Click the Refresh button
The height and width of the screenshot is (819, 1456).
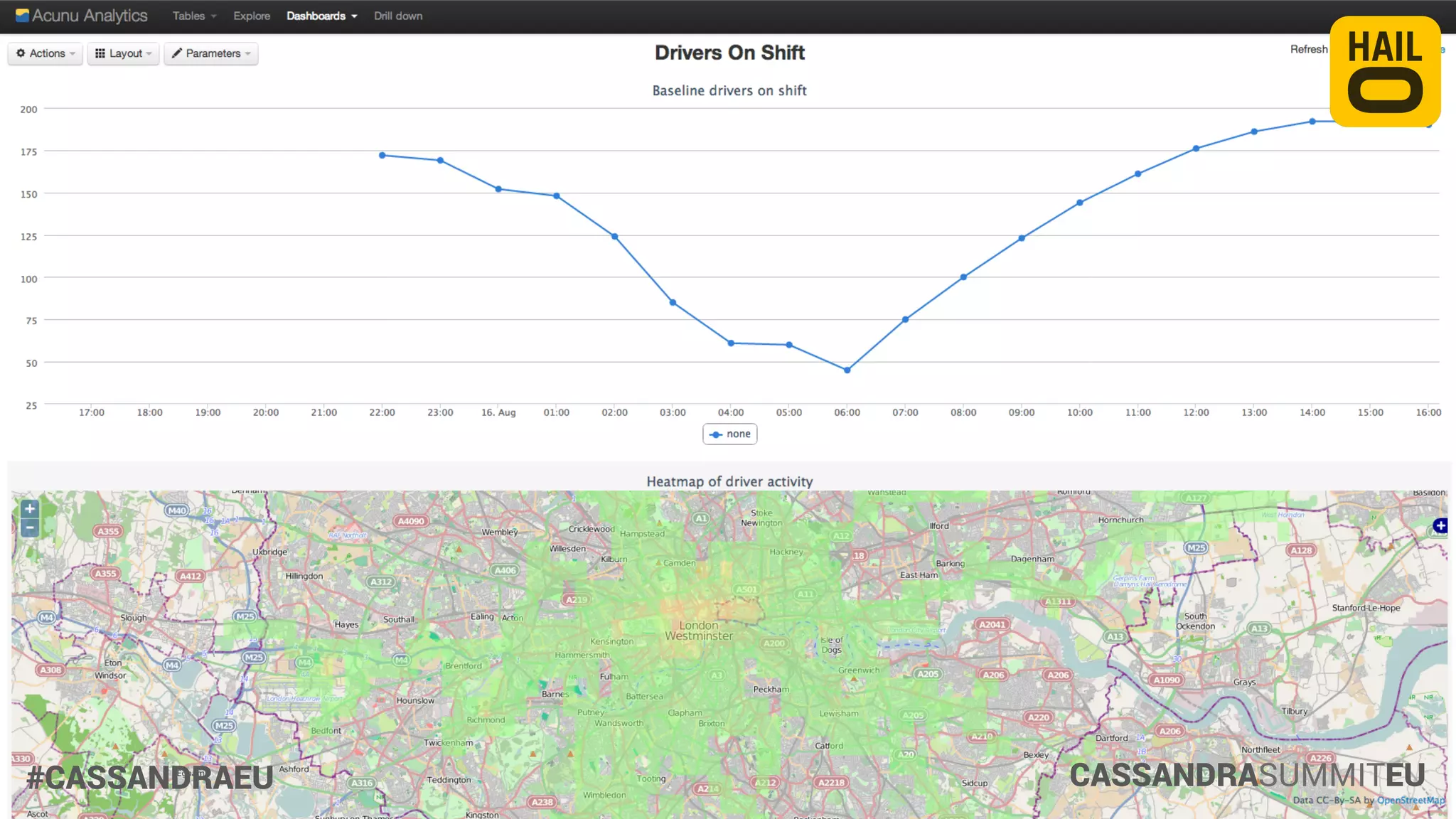pyautogui.click(x=1308, y=49)
